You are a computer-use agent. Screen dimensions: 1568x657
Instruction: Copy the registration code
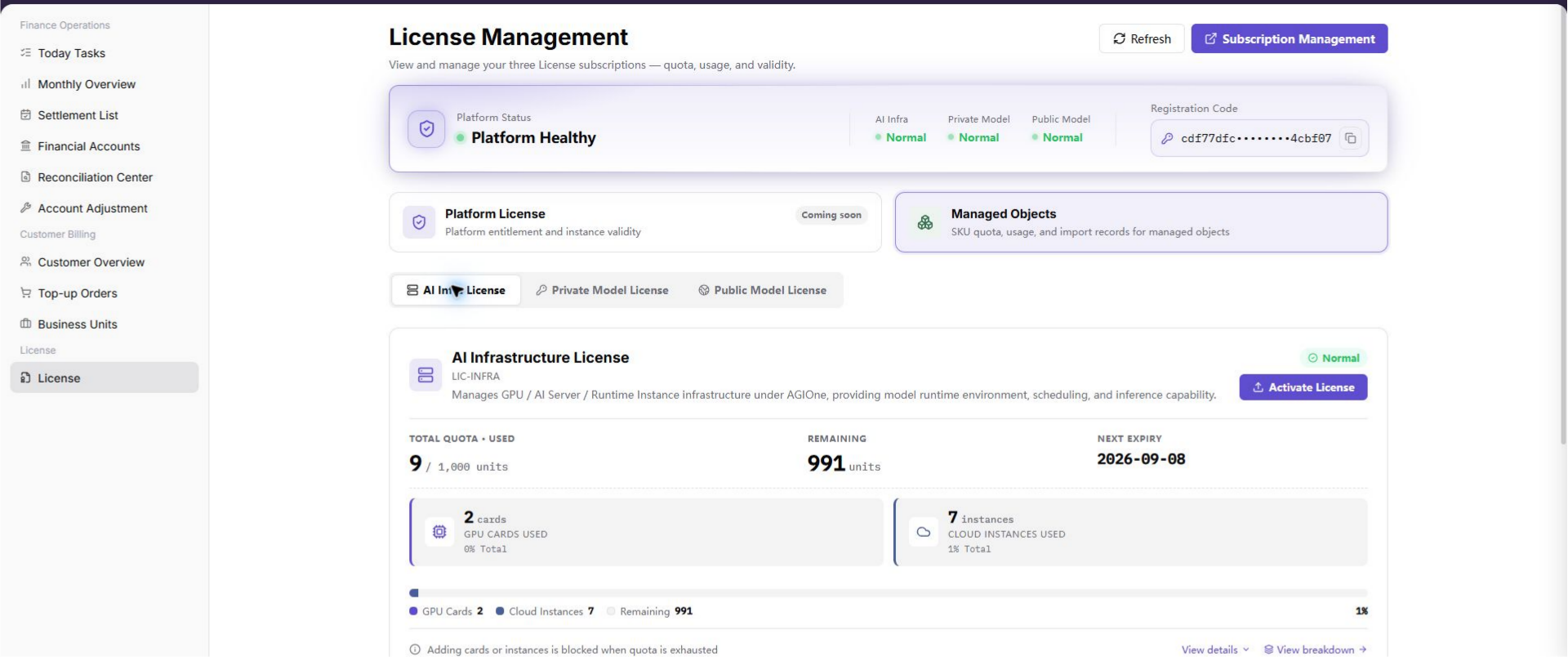(1351, 138)
